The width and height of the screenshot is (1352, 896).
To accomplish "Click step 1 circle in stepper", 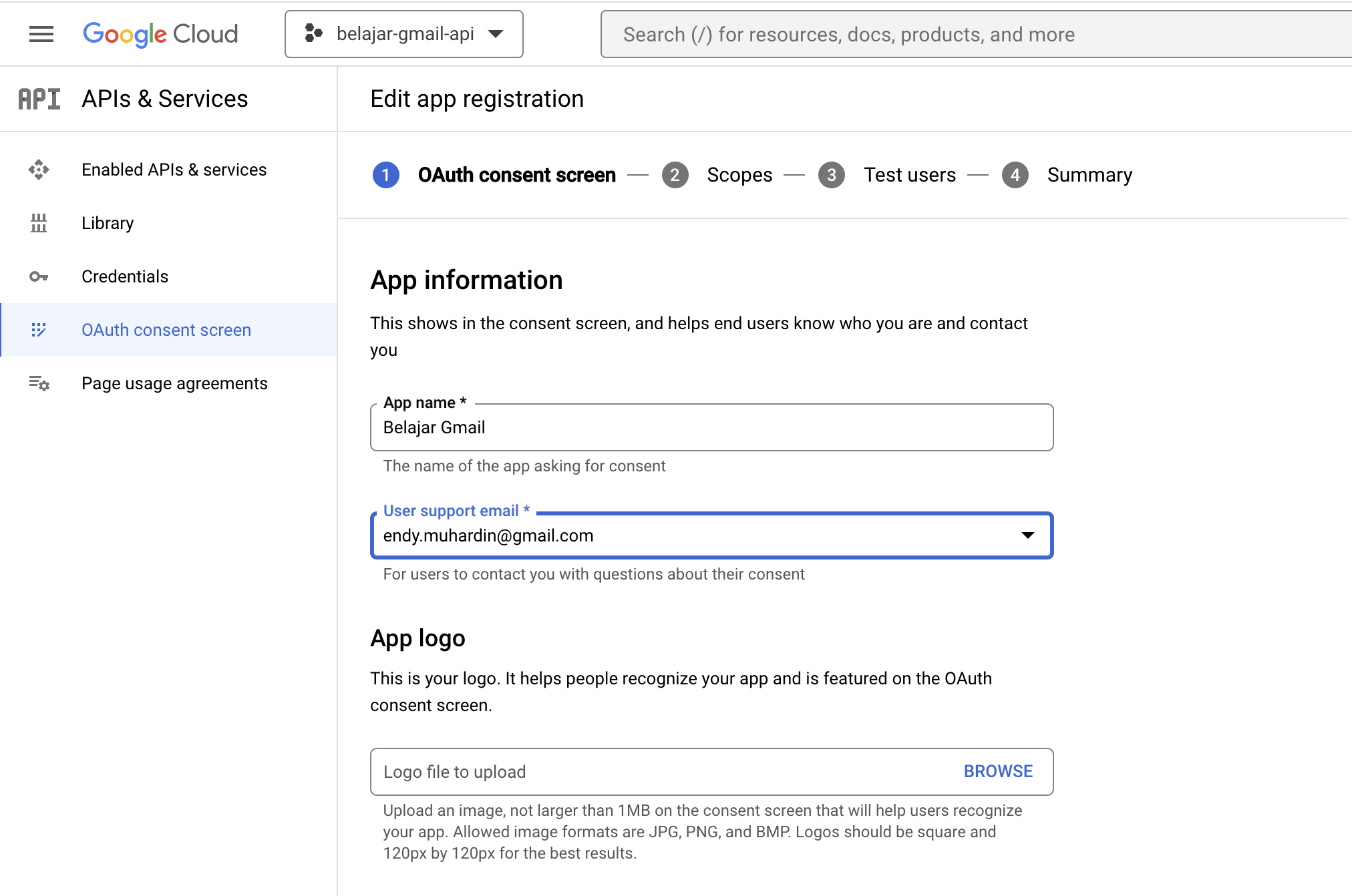I will (385, 175).
